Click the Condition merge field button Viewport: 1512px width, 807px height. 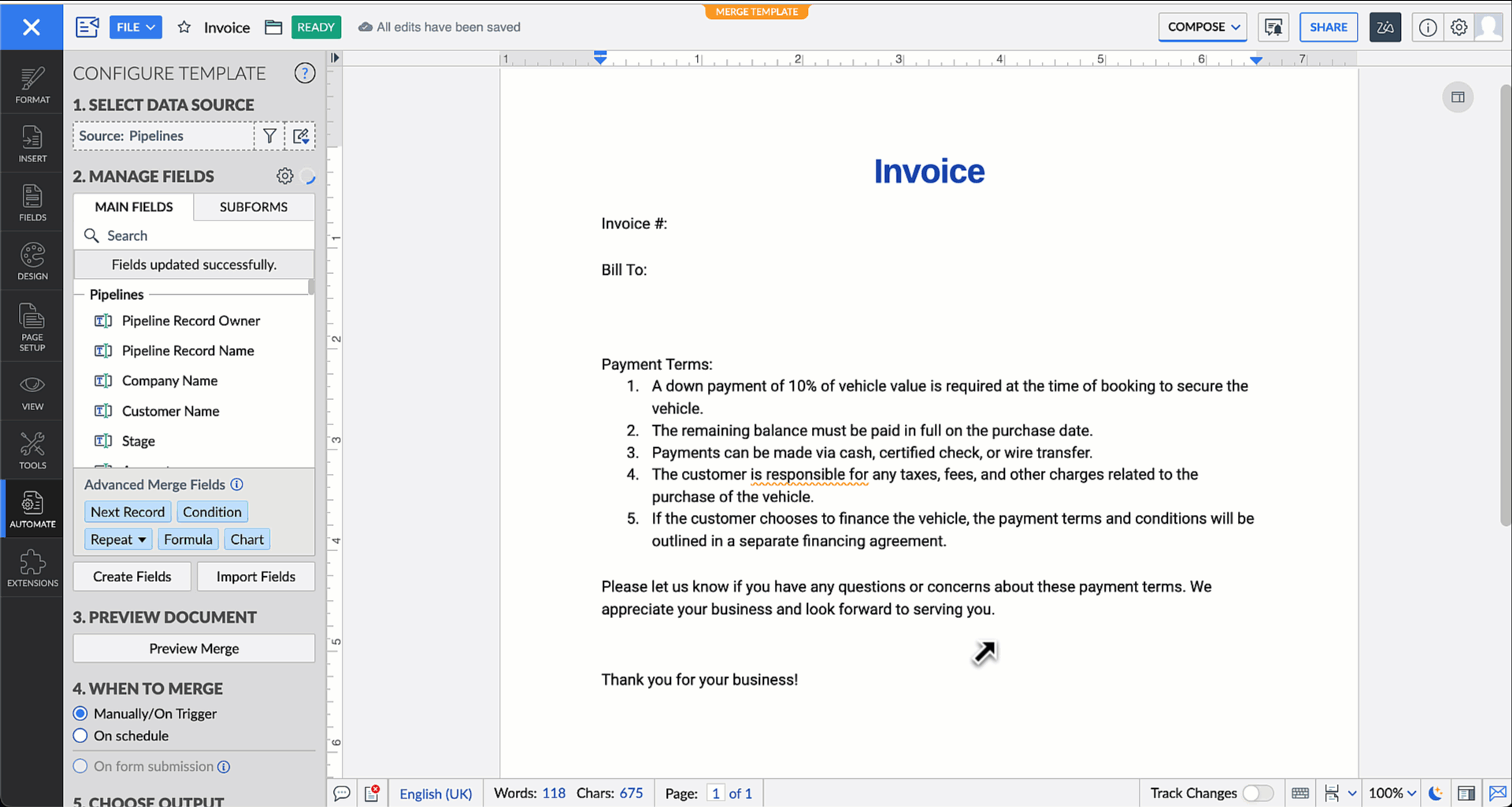click(213, 512)
